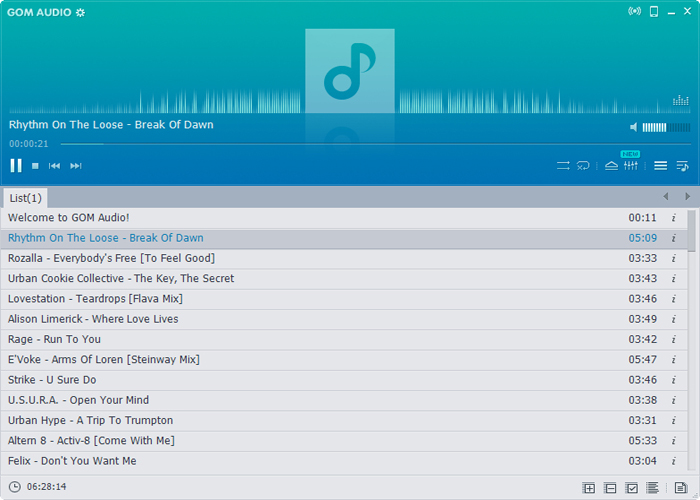Add files to playlist with plus icon
Viewport: 700px width, 500px height.
[589, 488]
